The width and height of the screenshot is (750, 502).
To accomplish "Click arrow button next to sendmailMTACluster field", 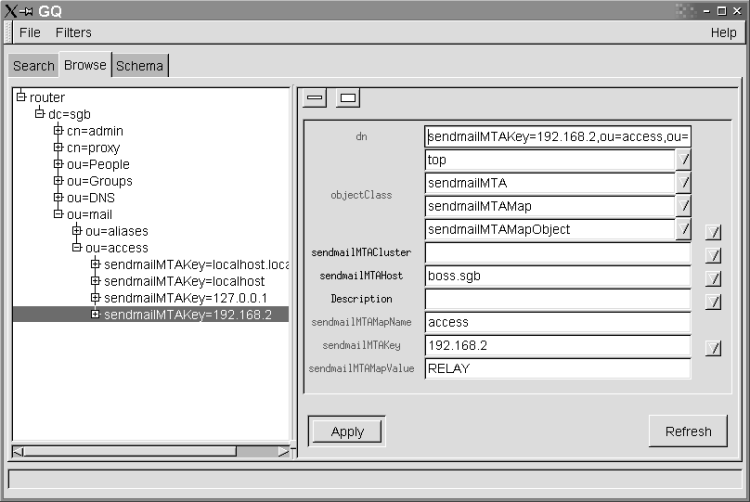I will pos(712,254).
